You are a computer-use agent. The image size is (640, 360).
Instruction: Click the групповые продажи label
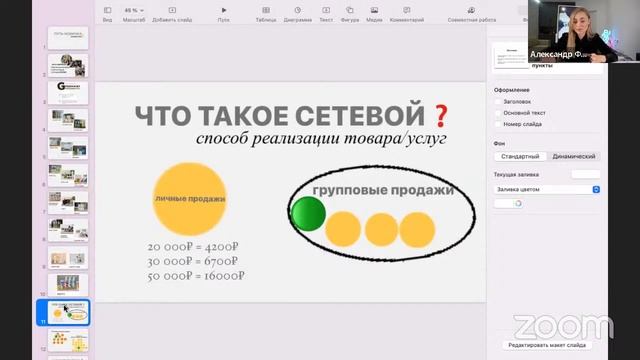(x=383, y=190)
